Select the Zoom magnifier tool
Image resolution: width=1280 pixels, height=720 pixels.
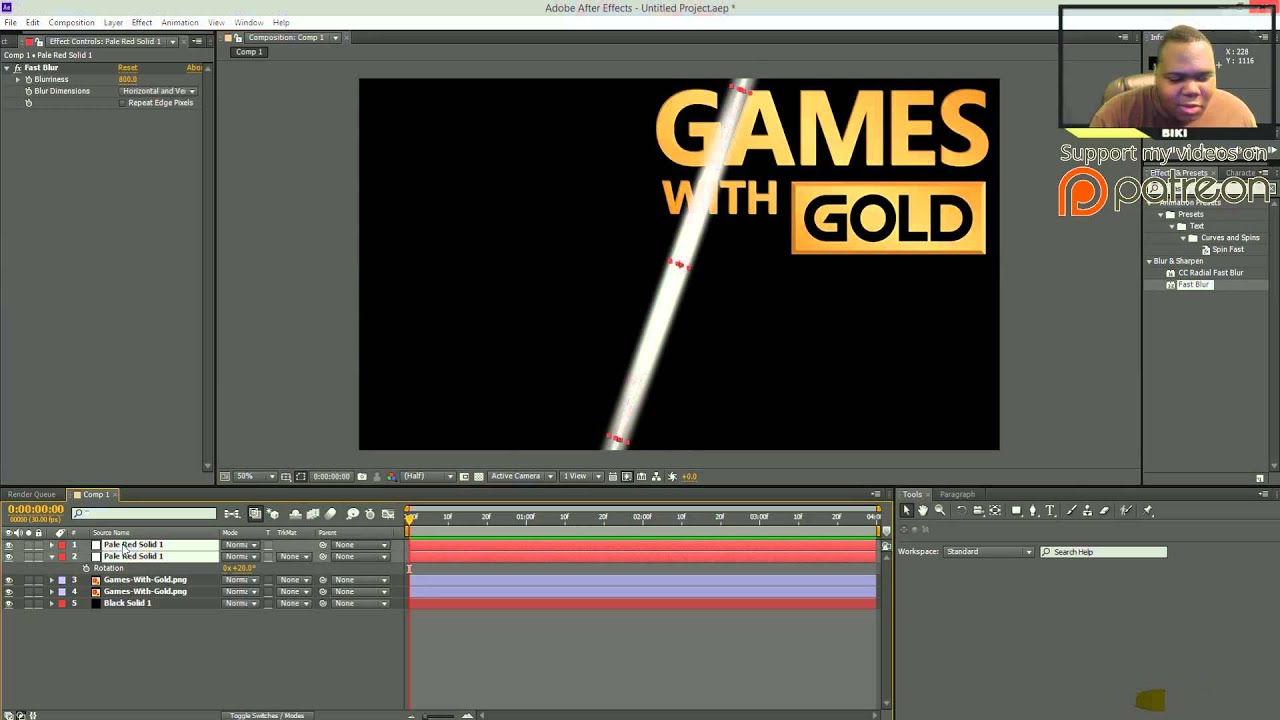point(940,510)
